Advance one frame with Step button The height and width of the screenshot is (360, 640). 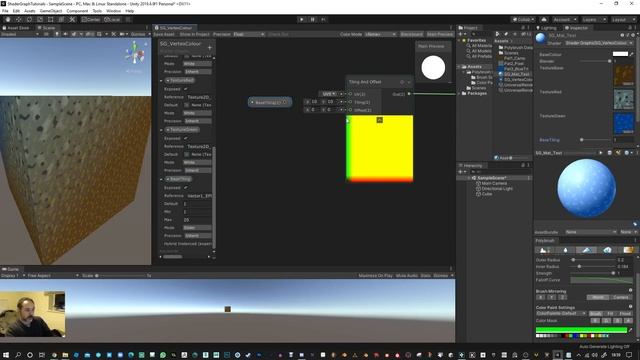coord(323,19)
